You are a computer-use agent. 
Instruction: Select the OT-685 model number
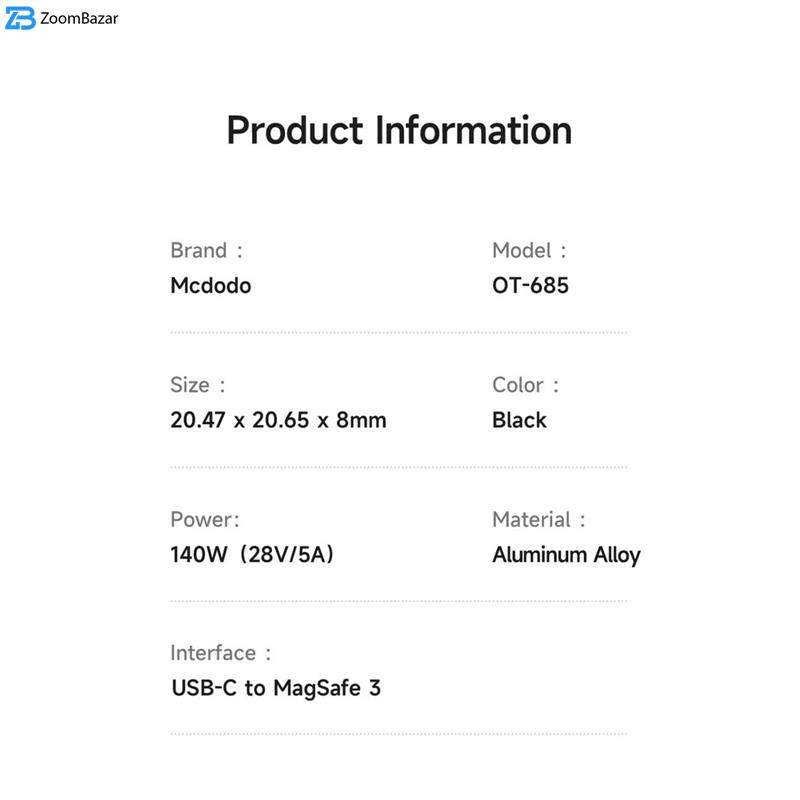pyautogui.click(x=530, y=286)
